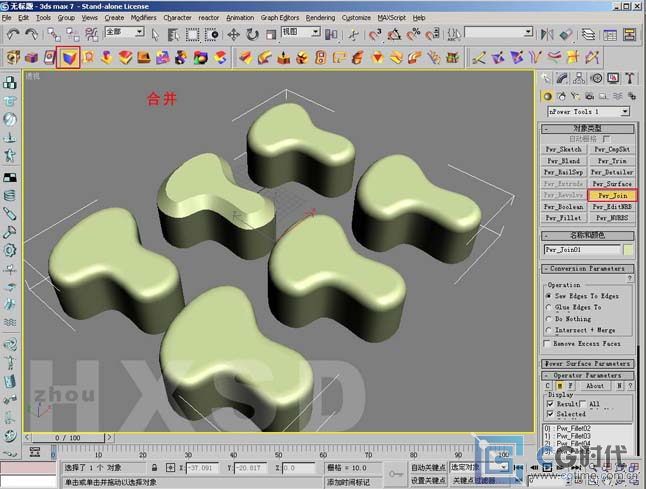The image size is (646, 489).
Task: Choose the Select Object arrow tool
Action: pyautogui.click(x=155, y=35)
